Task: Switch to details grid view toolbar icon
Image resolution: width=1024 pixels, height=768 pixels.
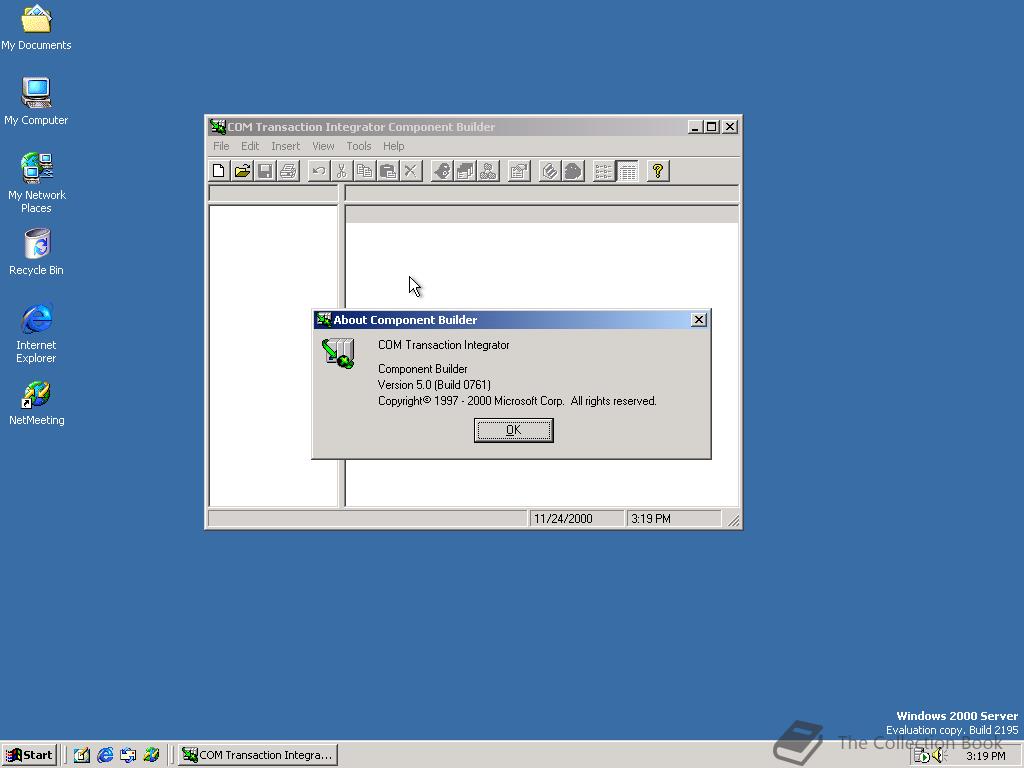Action: (x=628, y=171)
